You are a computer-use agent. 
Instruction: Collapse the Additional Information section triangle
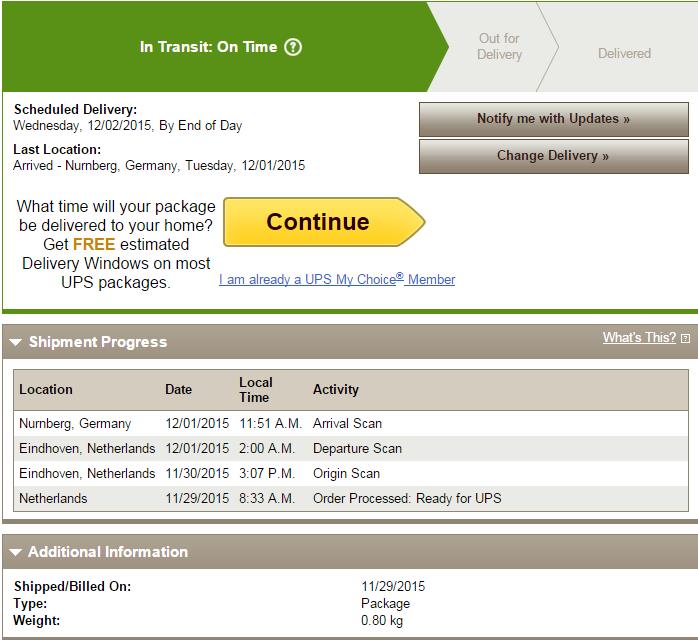click(x=16, y=552)
